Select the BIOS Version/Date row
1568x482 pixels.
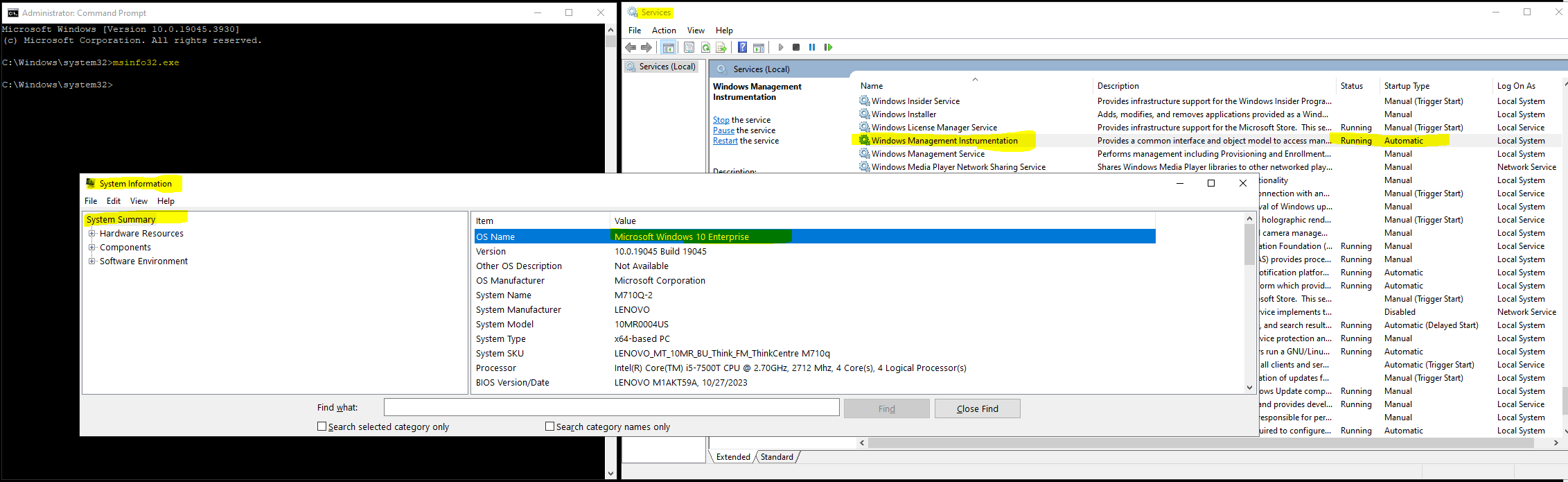click(x=814, y=382)
